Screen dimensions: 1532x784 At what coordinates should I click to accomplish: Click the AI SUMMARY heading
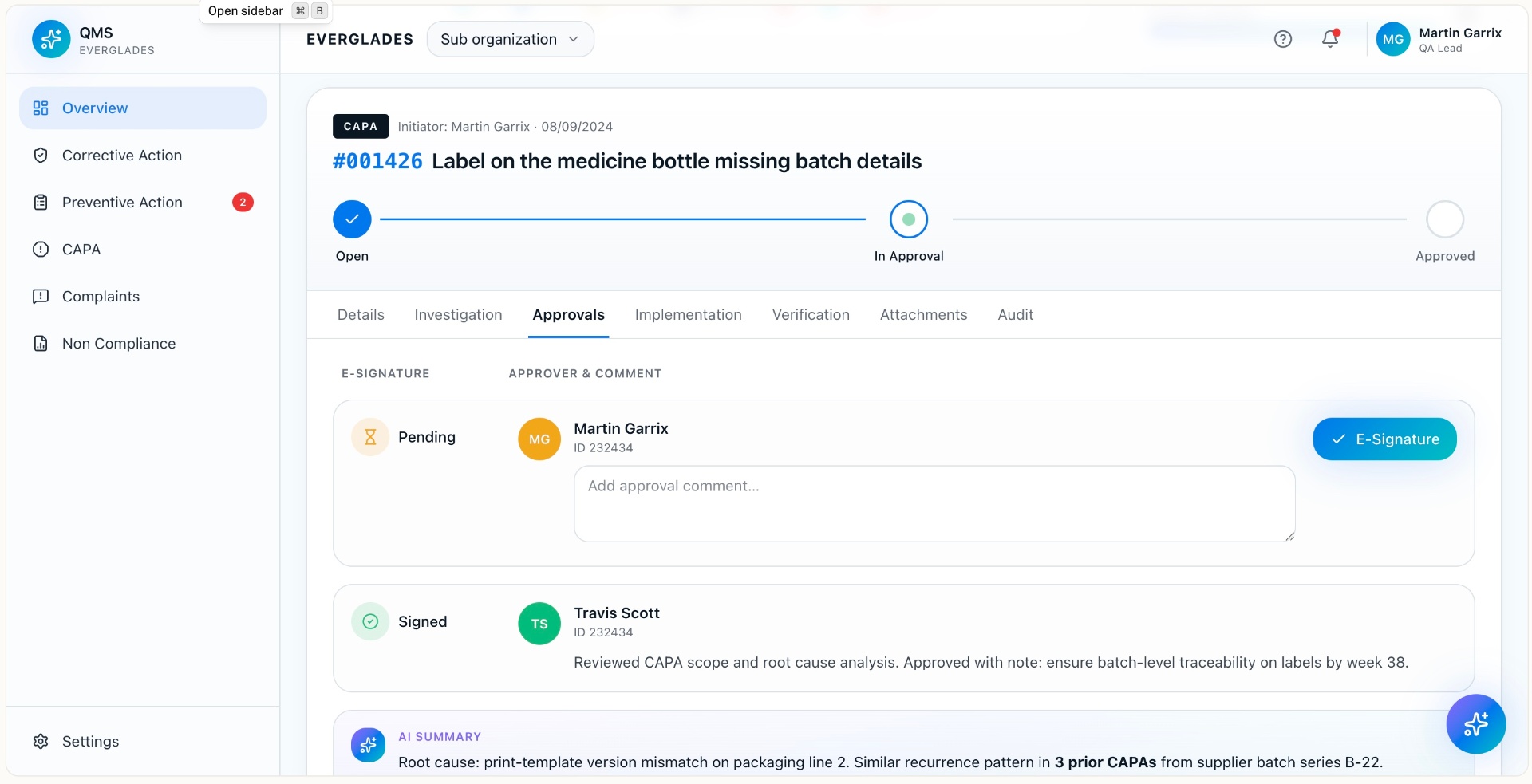pyautogui.click(x=440, y=737)
